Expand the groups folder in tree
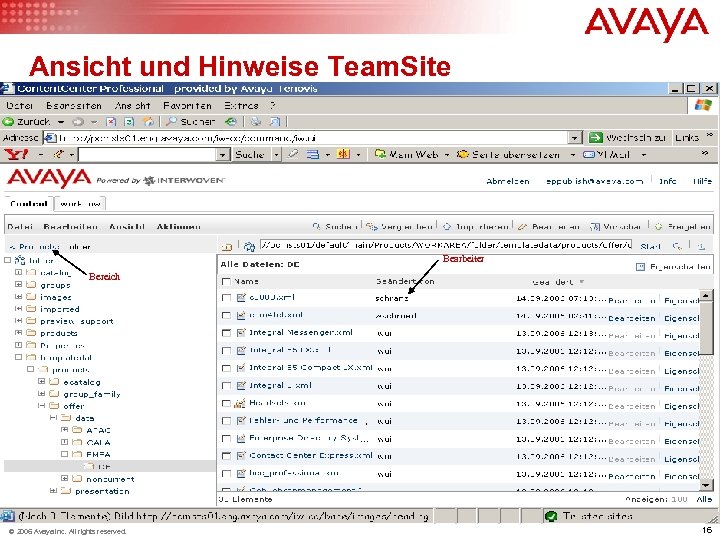This screenshot has width=720, height=540. (18, 285)
